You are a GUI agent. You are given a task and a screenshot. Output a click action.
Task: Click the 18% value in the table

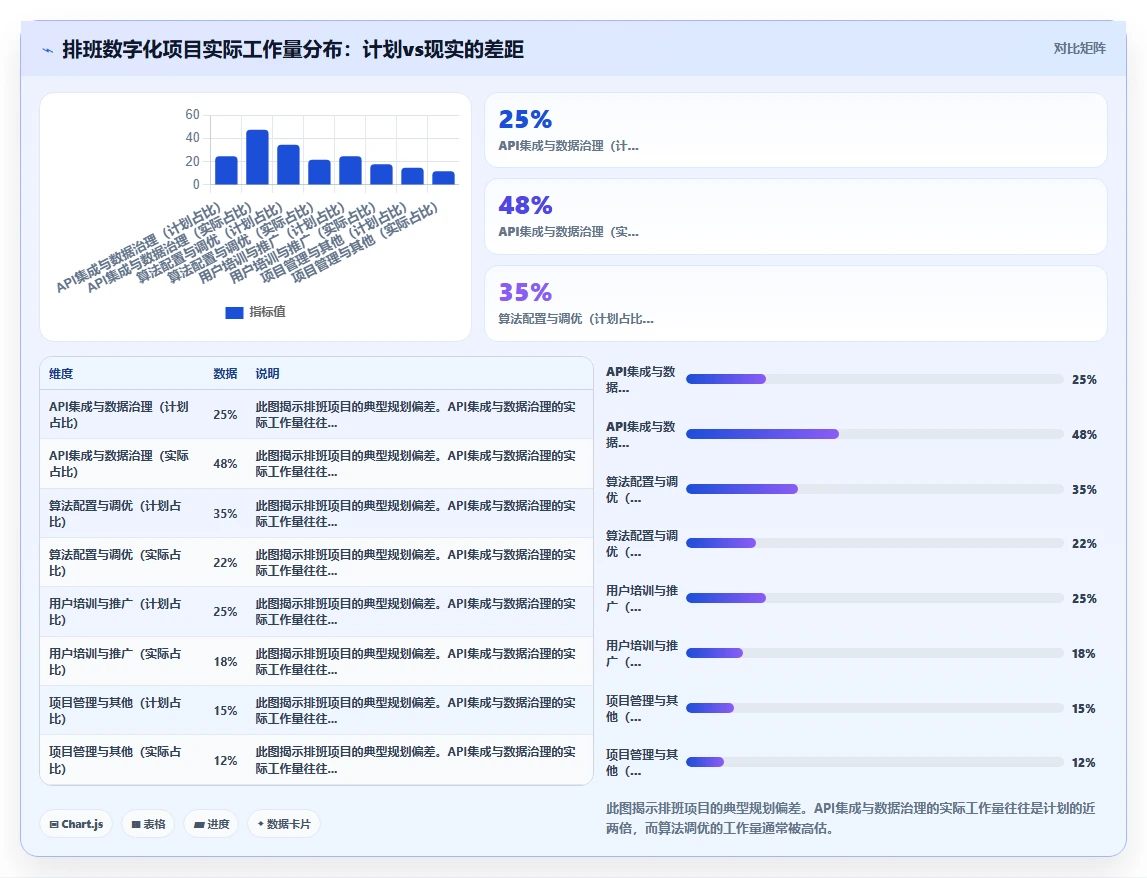pyautogui.click(x=225, y=661)
